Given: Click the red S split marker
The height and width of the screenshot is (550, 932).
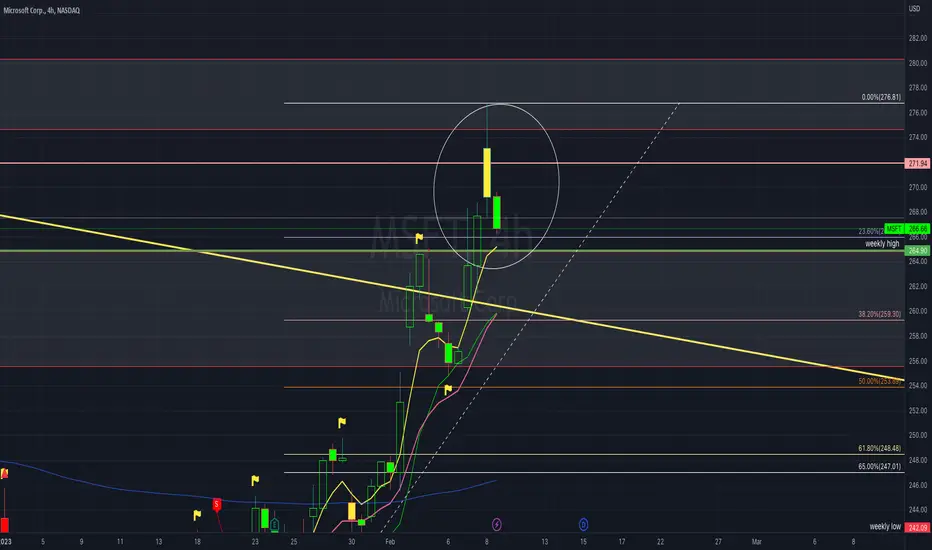Looking at the screenshot, I should pos(216,505).
